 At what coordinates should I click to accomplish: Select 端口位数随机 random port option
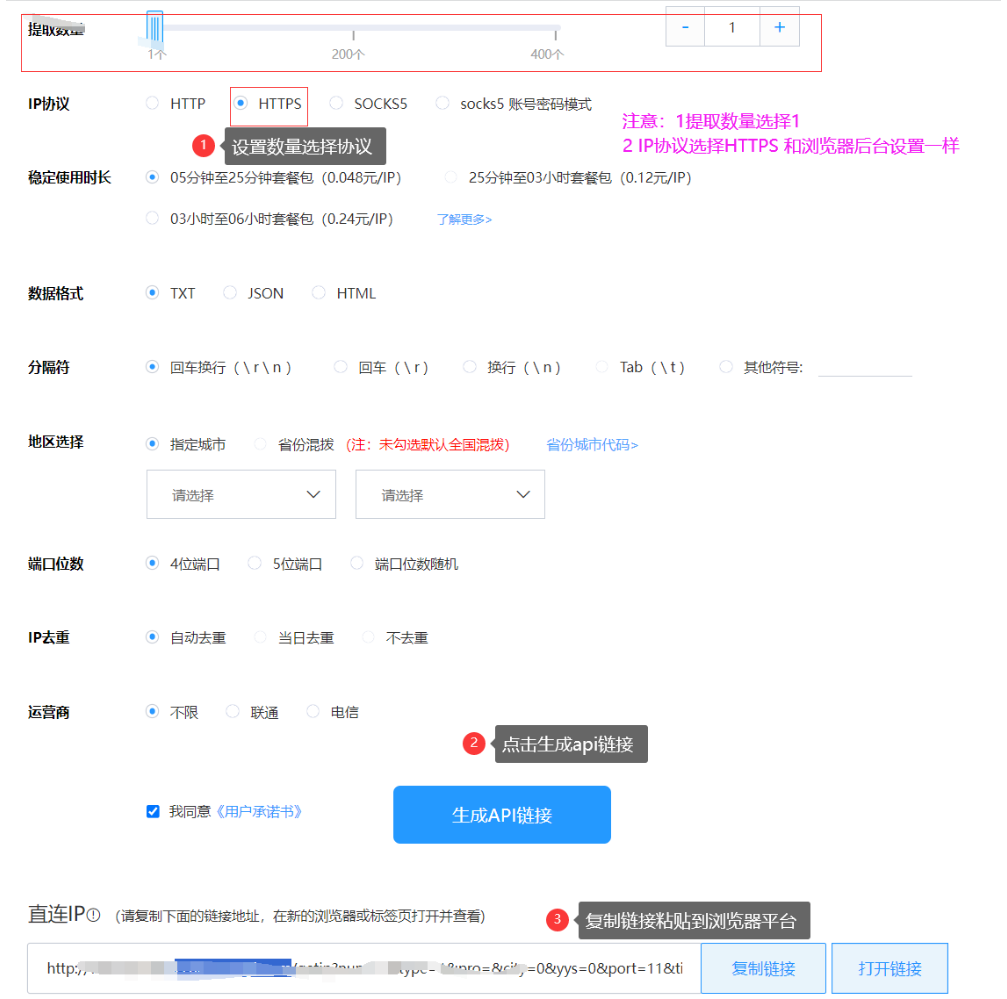coord(357,563)
